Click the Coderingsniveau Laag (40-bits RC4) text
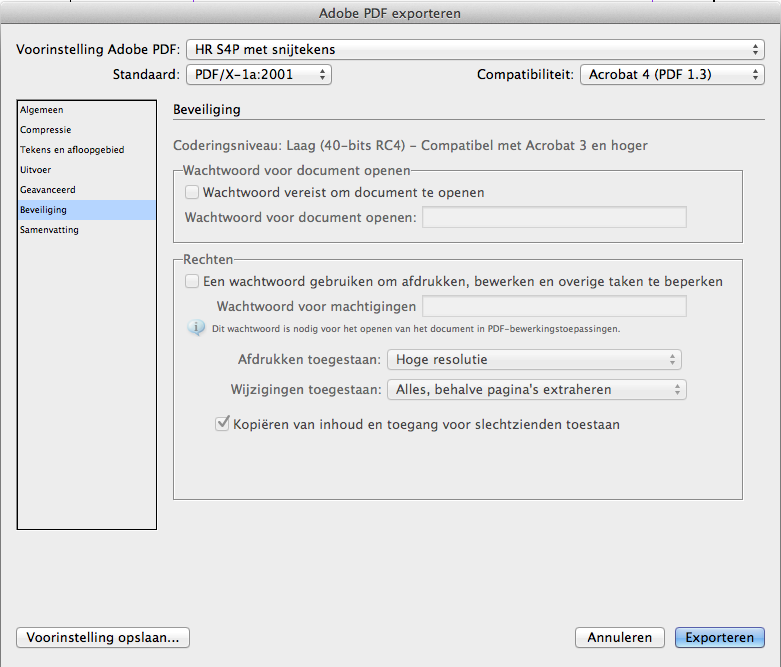This screenshot has width=781, height=667. pyautogui.click(x=410, y=145)
